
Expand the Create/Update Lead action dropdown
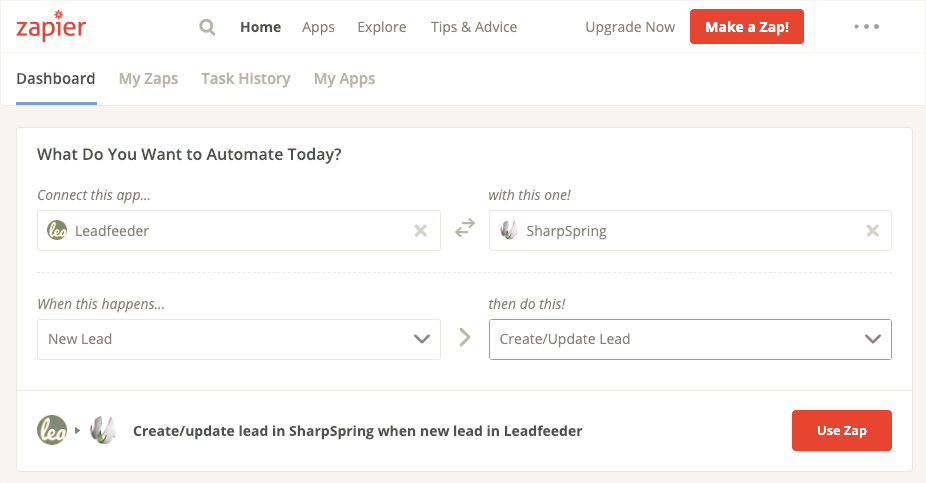(x=690, y=340)
